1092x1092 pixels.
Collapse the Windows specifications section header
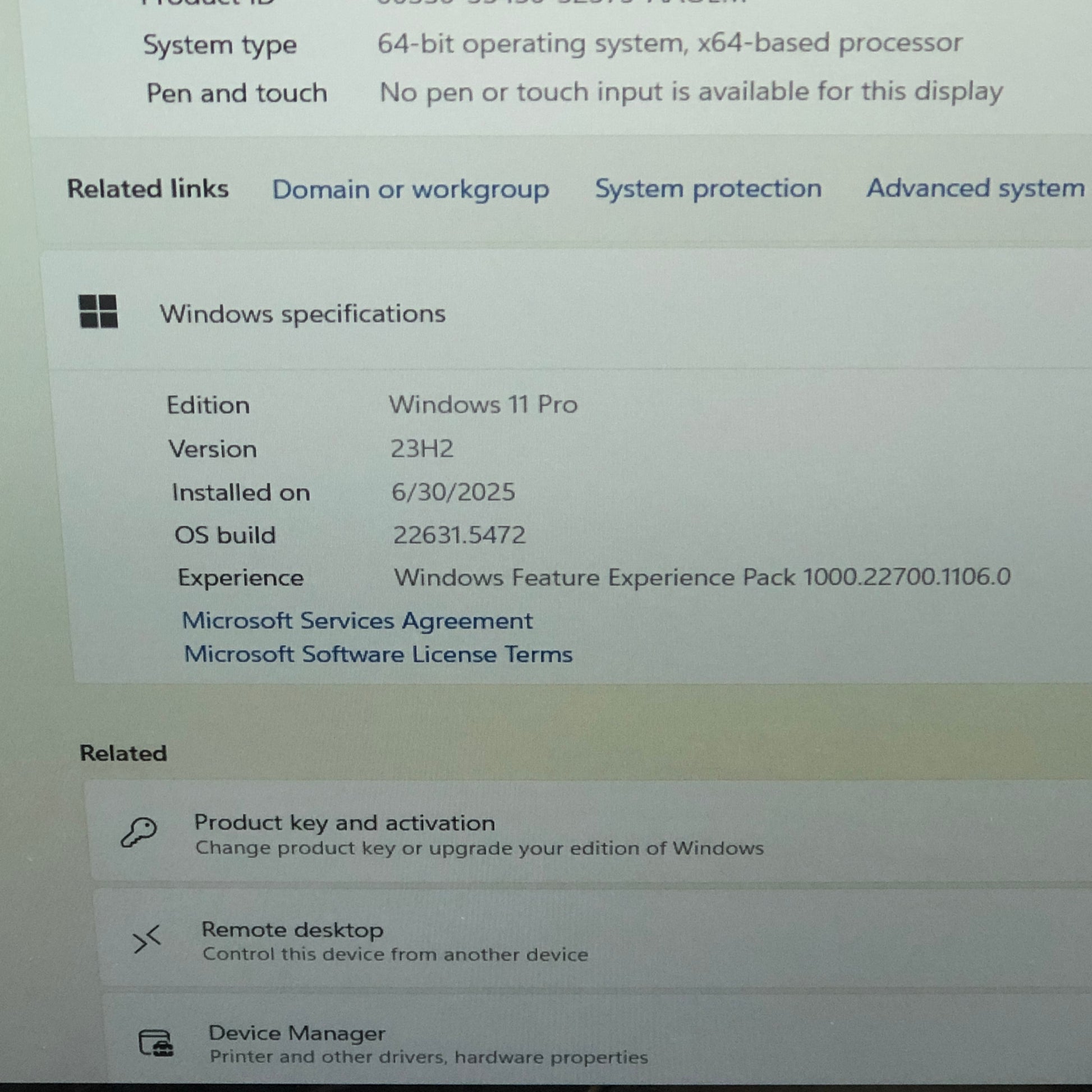pos(303,314)
